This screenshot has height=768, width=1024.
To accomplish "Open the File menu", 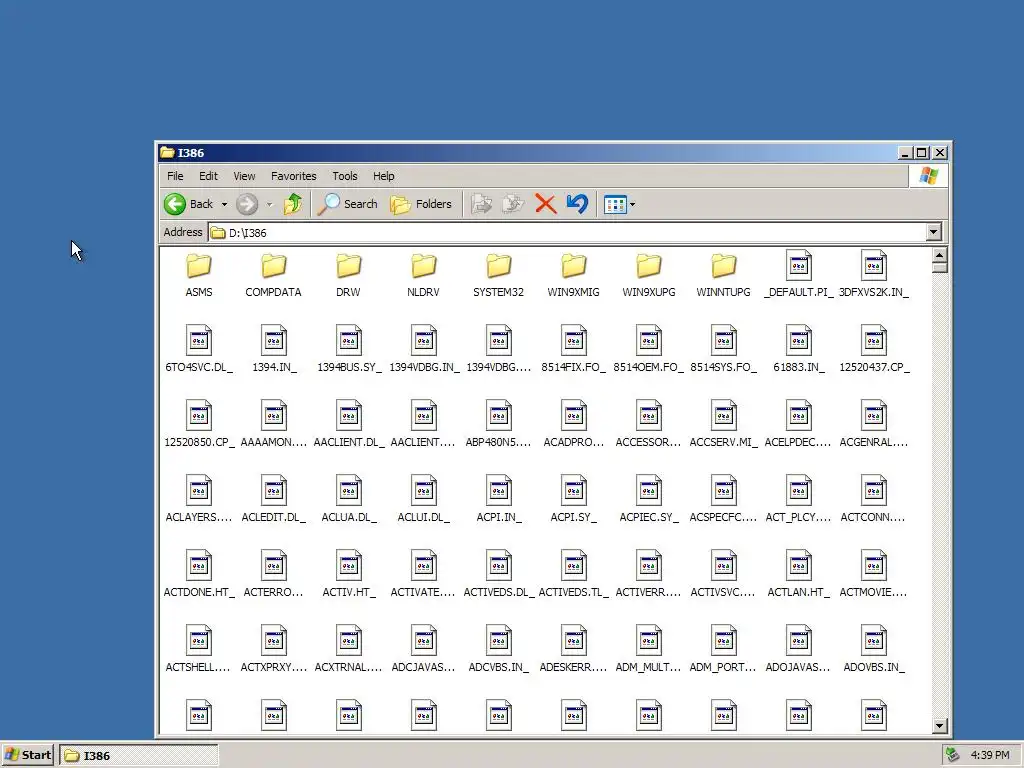I will click(x=175, y=176).
